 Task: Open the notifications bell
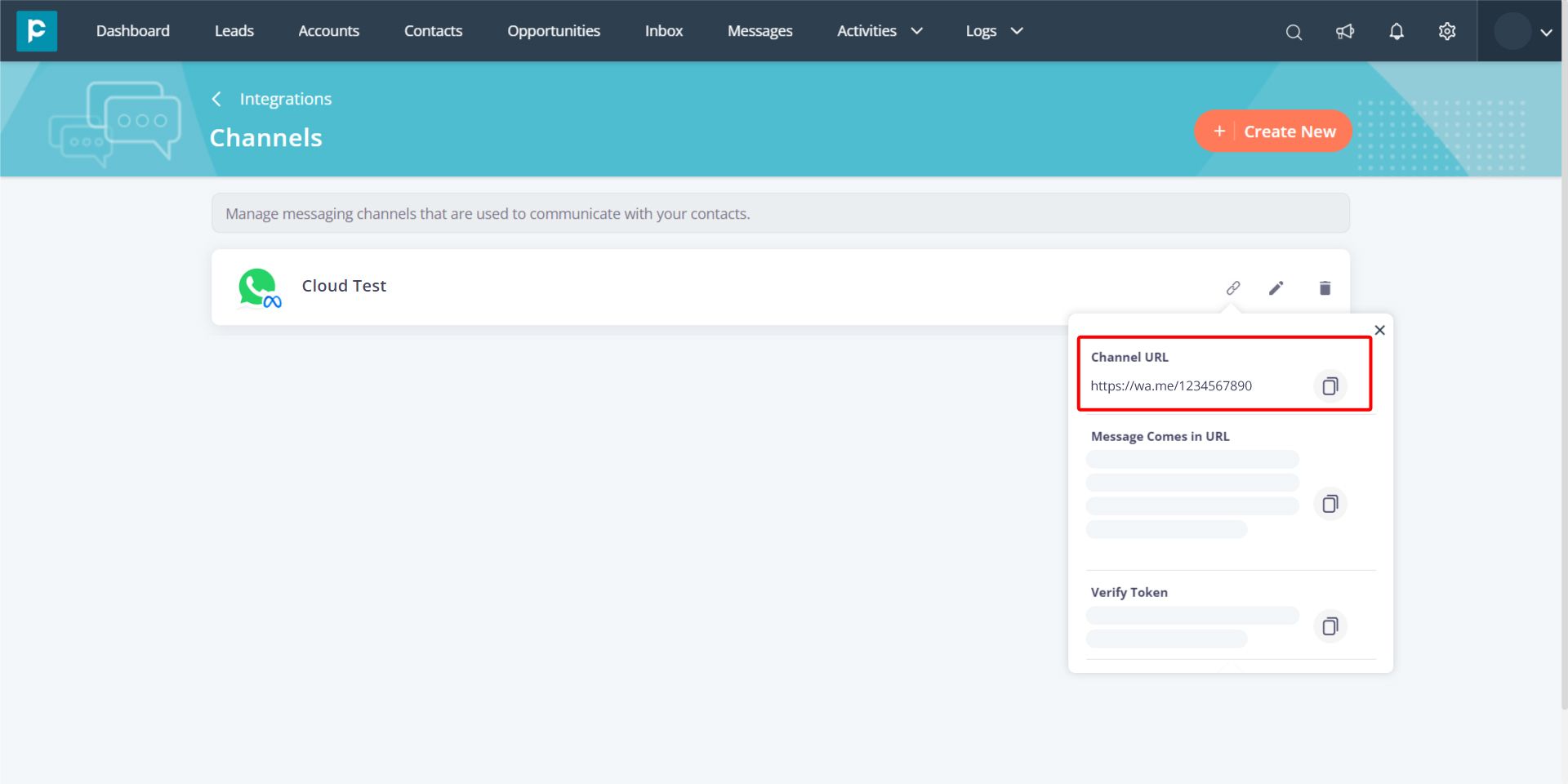(1396, 32)
